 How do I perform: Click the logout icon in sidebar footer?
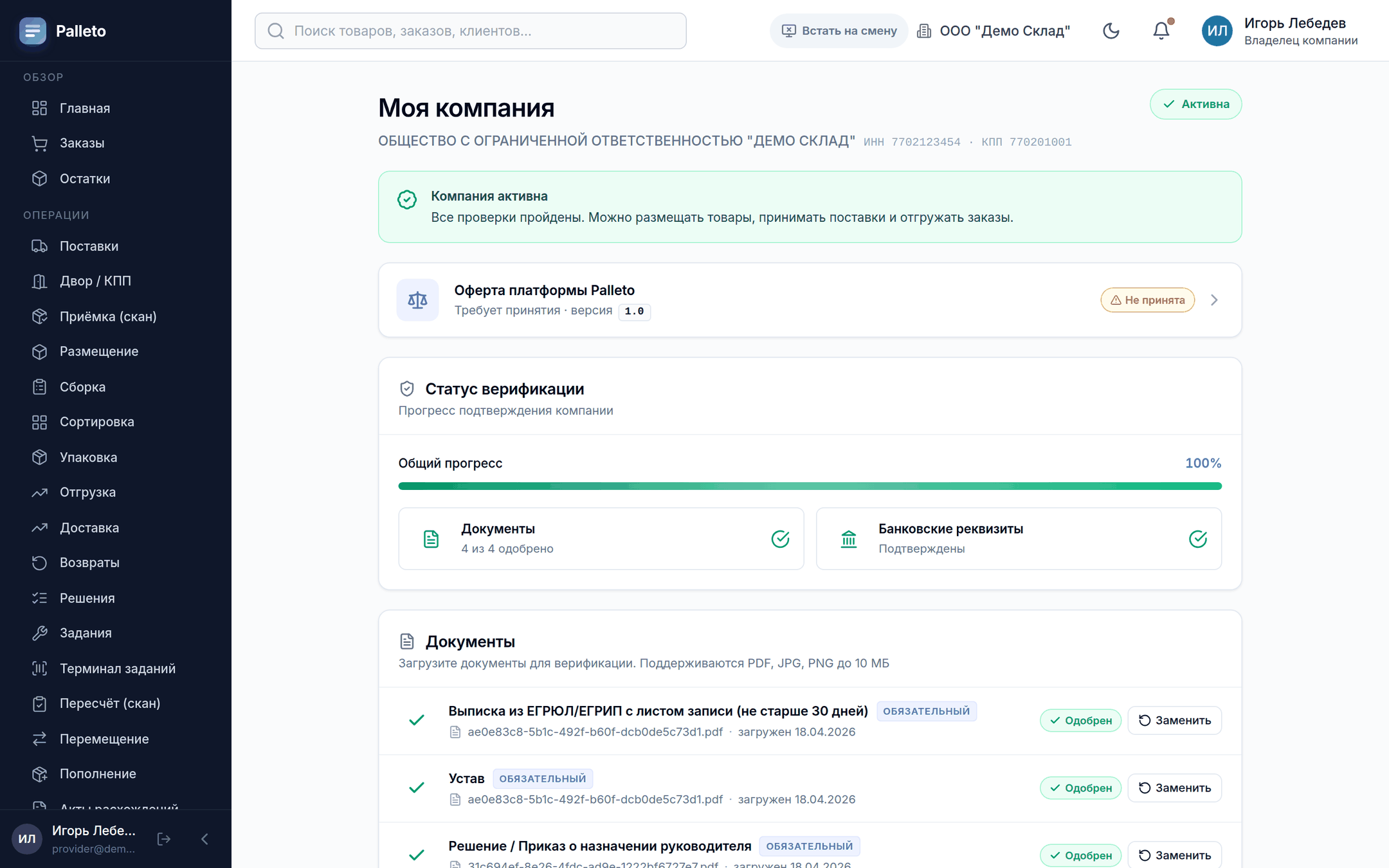pos(164,838)
